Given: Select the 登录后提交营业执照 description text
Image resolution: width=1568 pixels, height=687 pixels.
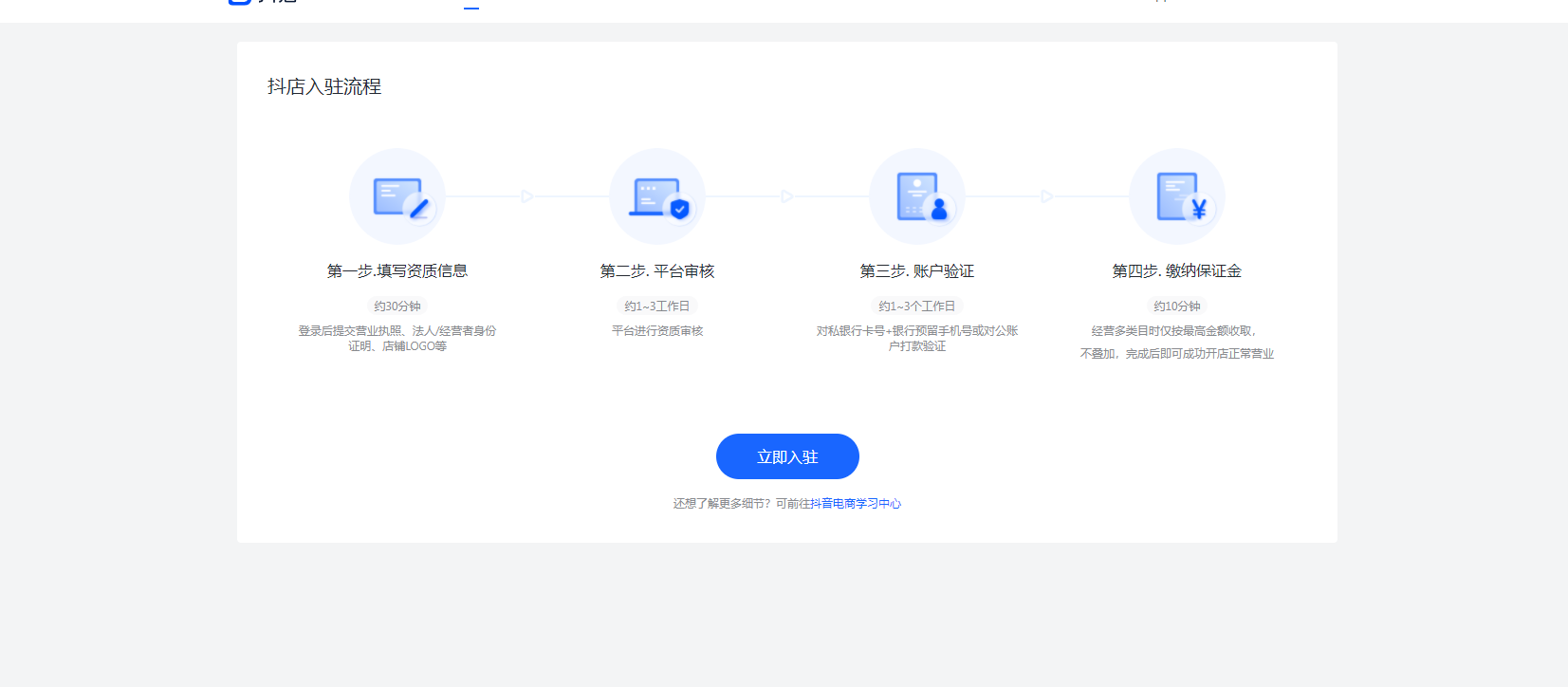Looking at the screenshot, I should [x=397, y=339].
